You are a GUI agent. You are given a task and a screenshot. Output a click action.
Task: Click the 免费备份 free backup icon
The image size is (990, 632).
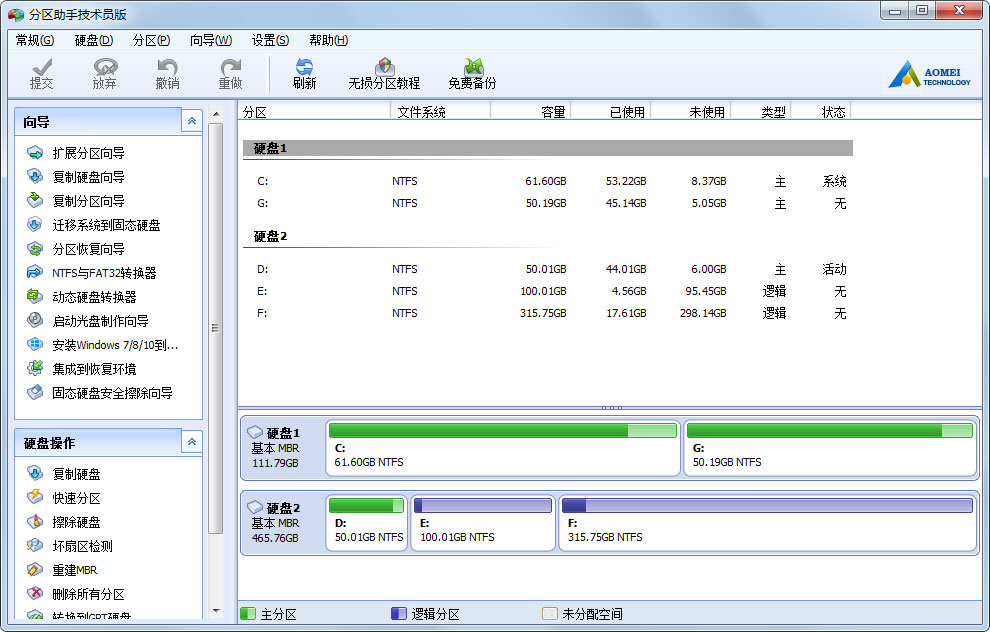[472, 73]
